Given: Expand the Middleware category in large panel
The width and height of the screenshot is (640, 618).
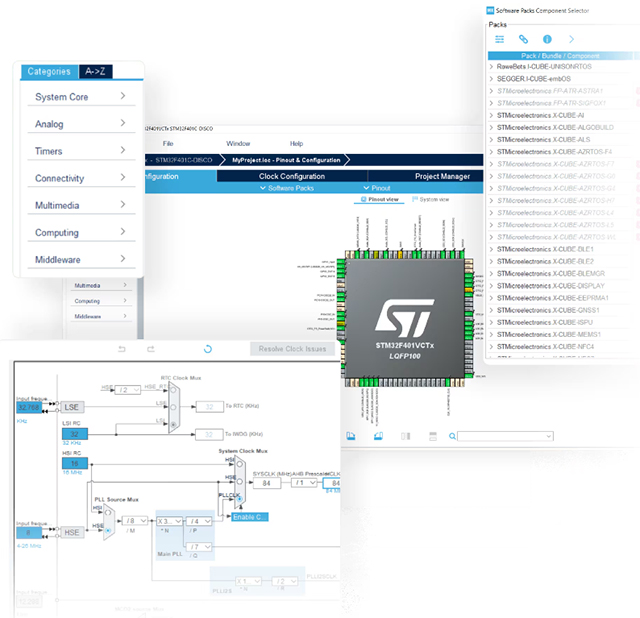Looking at the screenshot, I should click(x=81, y=260).
